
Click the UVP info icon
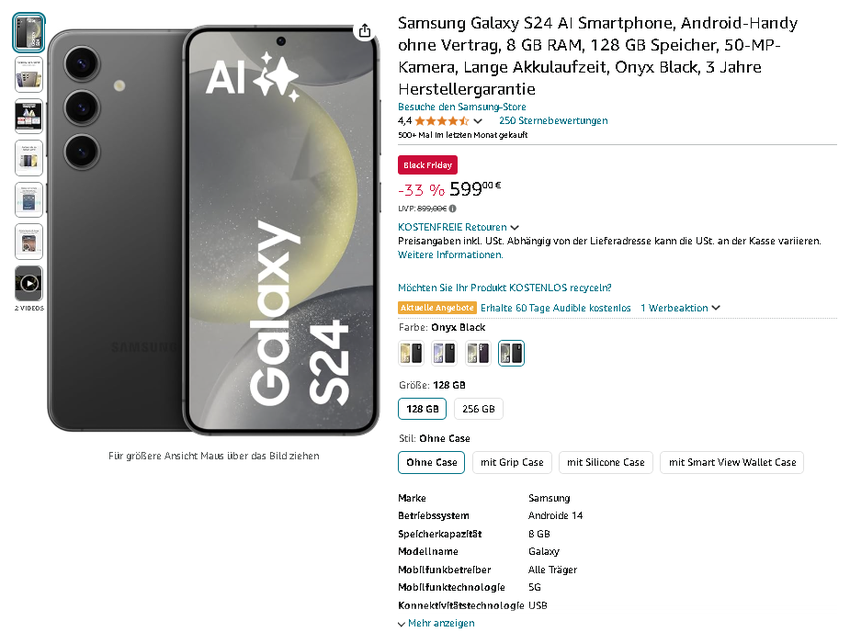point(453,209)
